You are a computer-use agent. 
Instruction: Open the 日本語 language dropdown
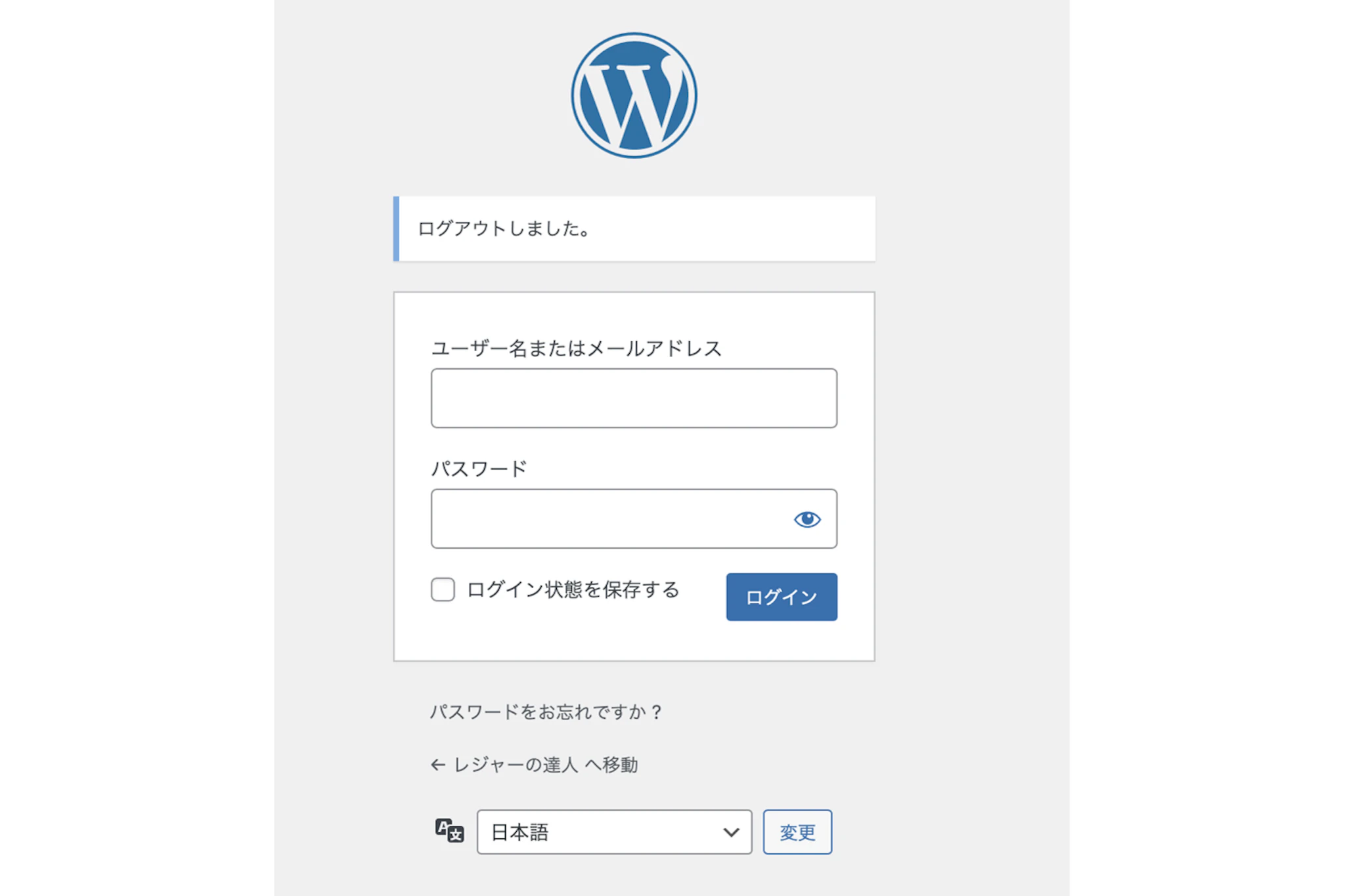click(x=614, y=832)
